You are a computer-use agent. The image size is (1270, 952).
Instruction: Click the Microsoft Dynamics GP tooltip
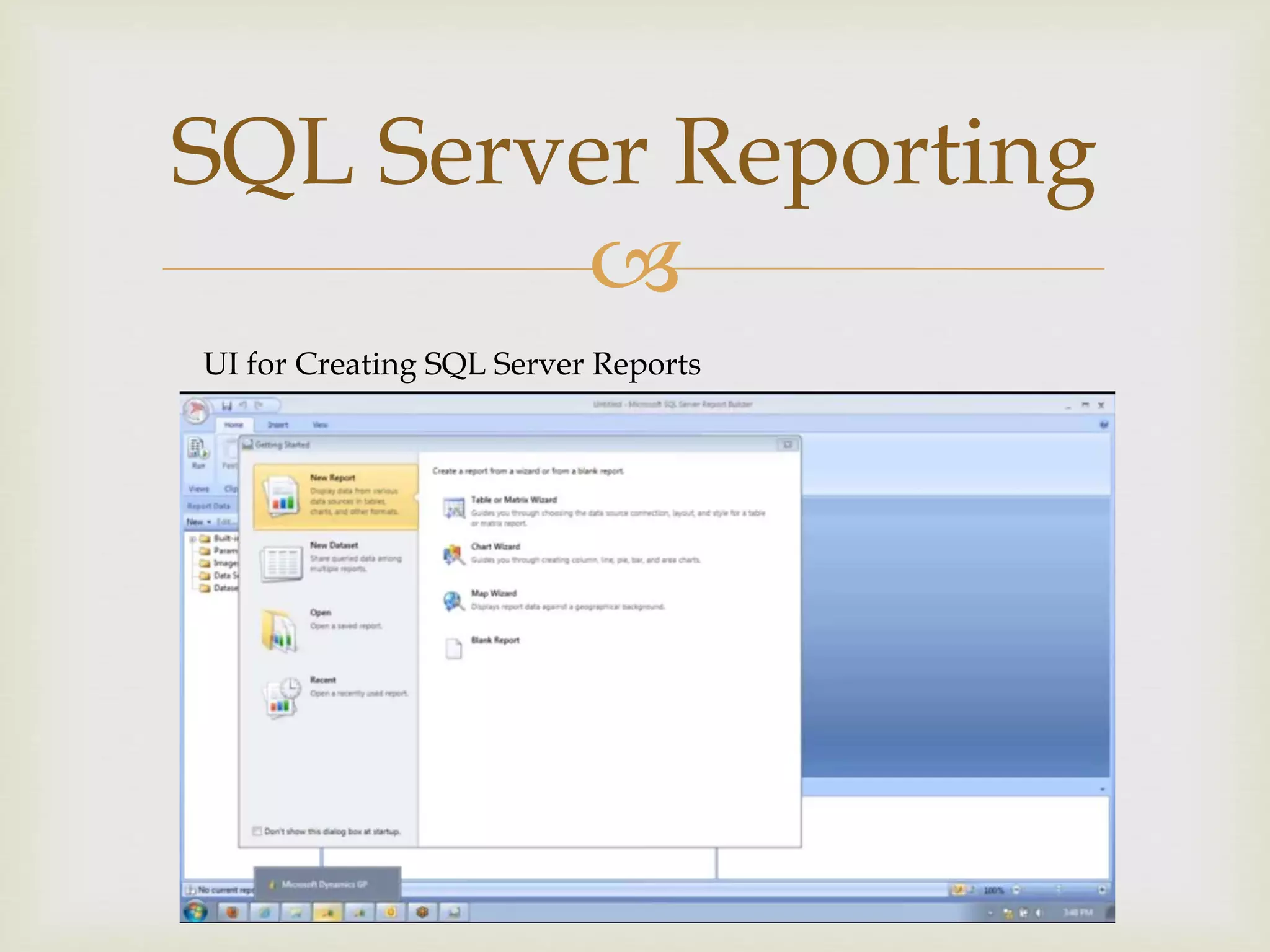click(x=327, y=884)
